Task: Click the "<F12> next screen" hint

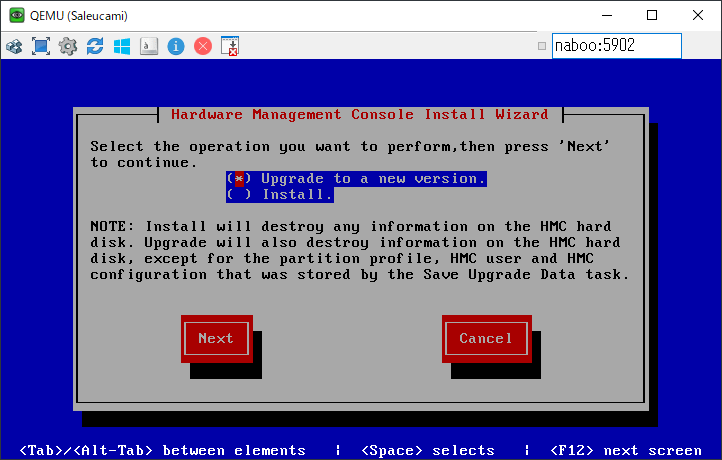Action: click(x=626, y=450)
